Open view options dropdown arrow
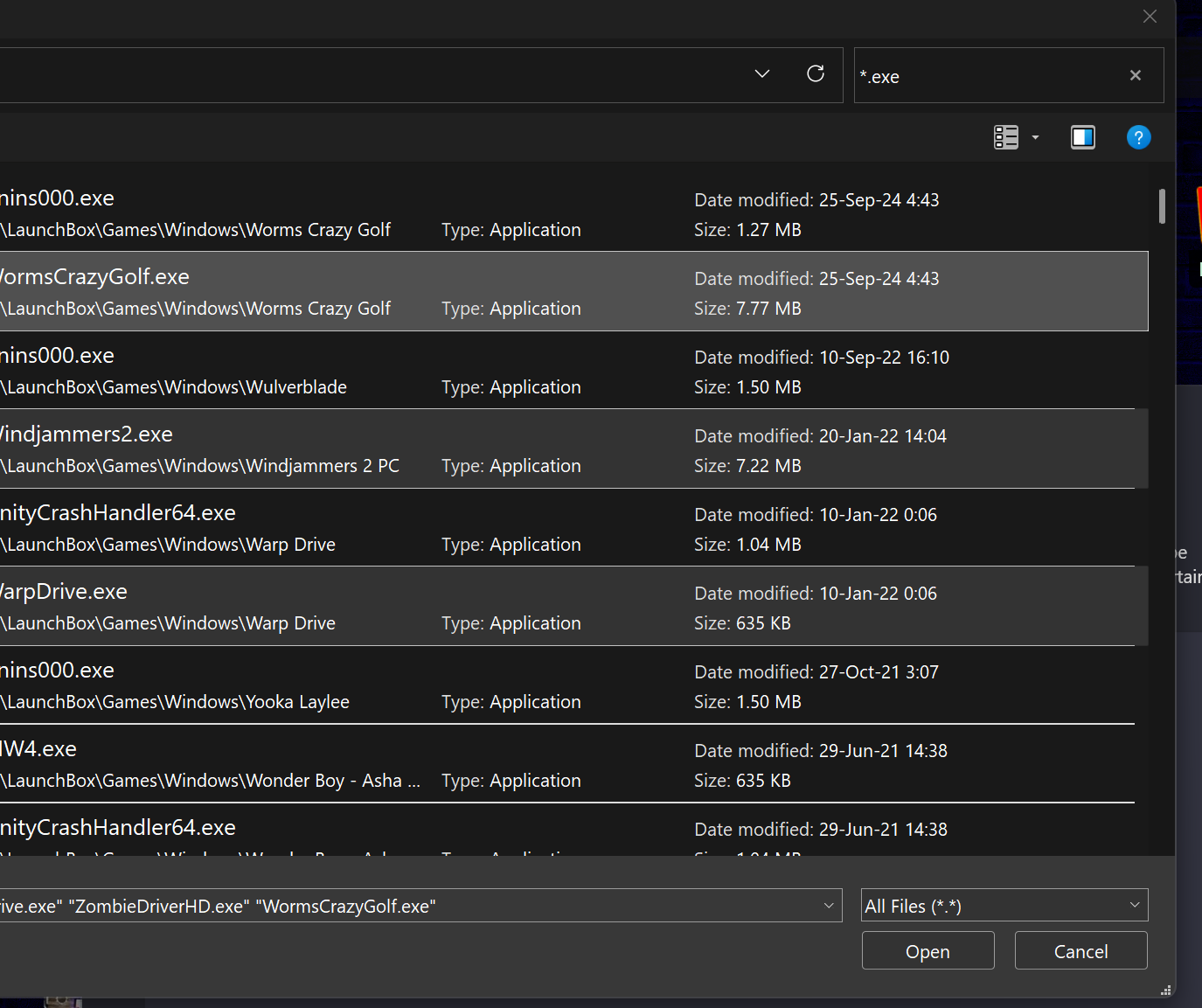This screenshot has width=1202, height=1008. [x=1035, y=137]
